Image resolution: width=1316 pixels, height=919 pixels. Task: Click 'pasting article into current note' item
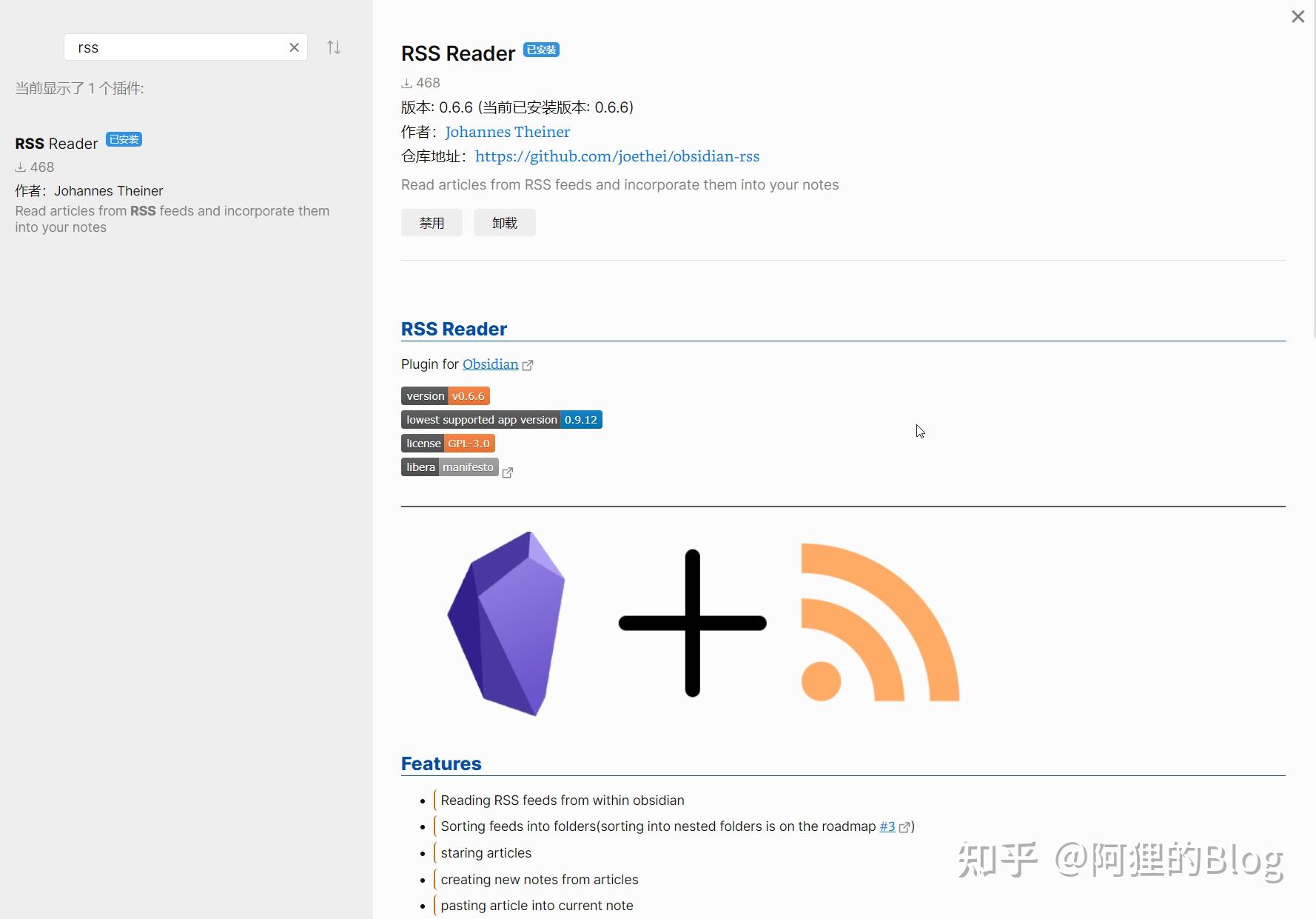[537, 906]
